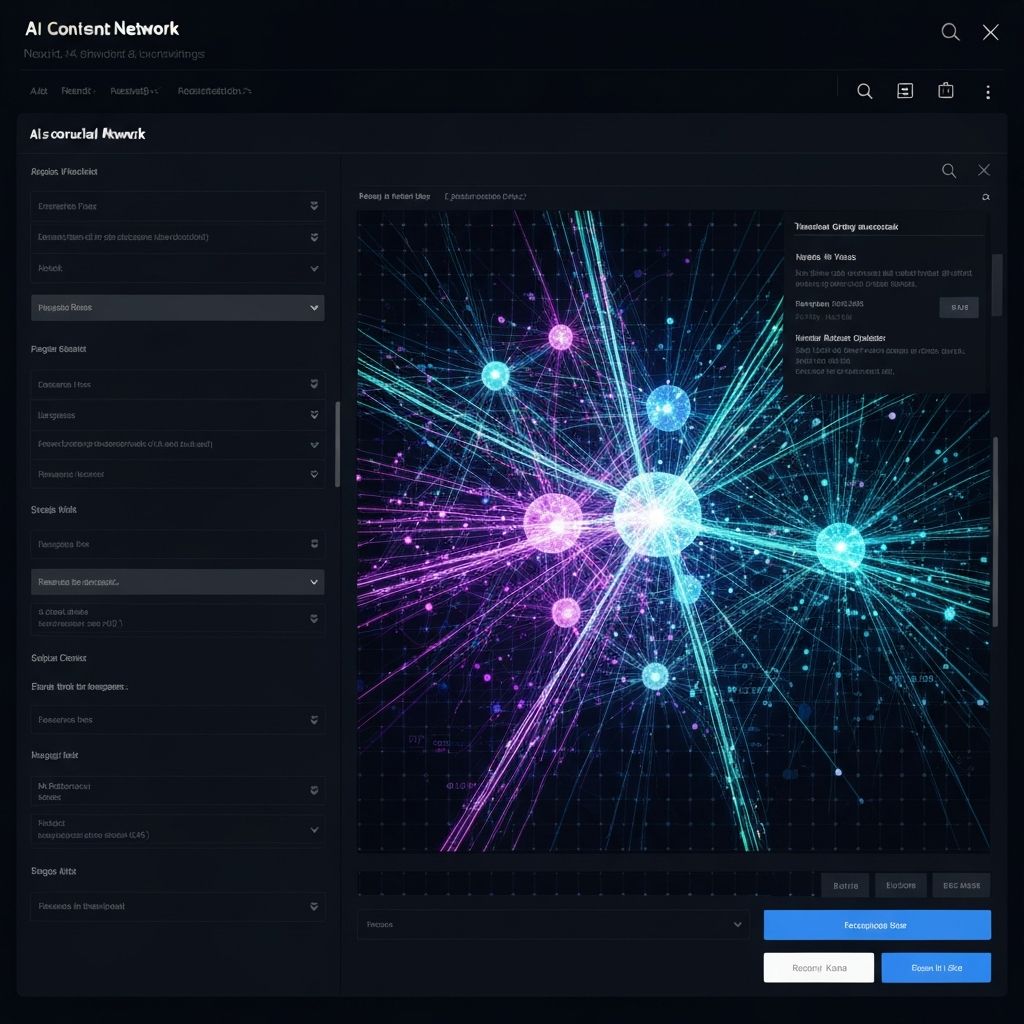This screenshot has width=1024, height=1024.
Task: Open the export briefcase icon in the toolbar
Action: [x=945, y=91]
